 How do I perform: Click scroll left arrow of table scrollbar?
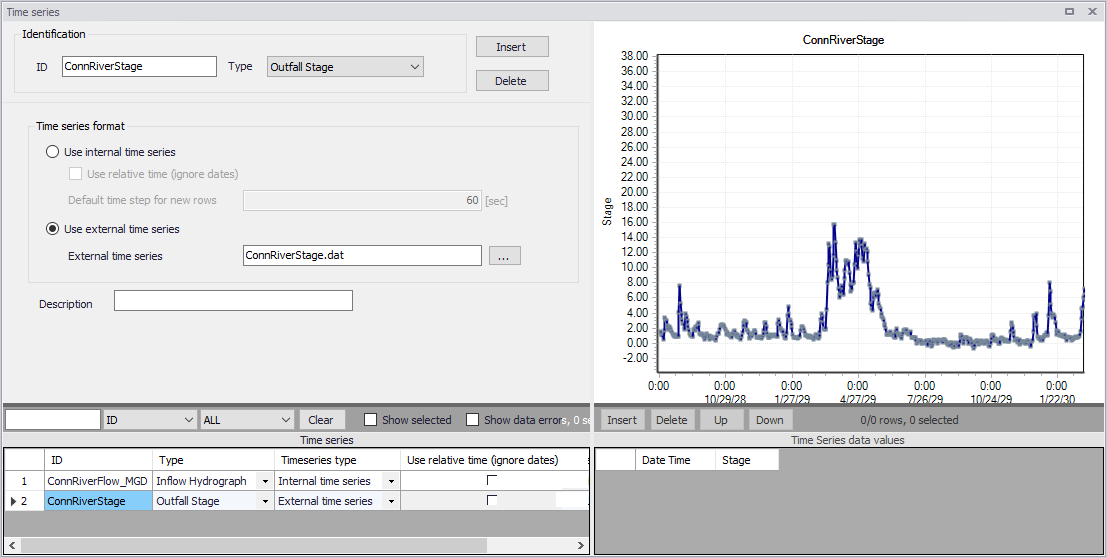click(x=11, y=545)
